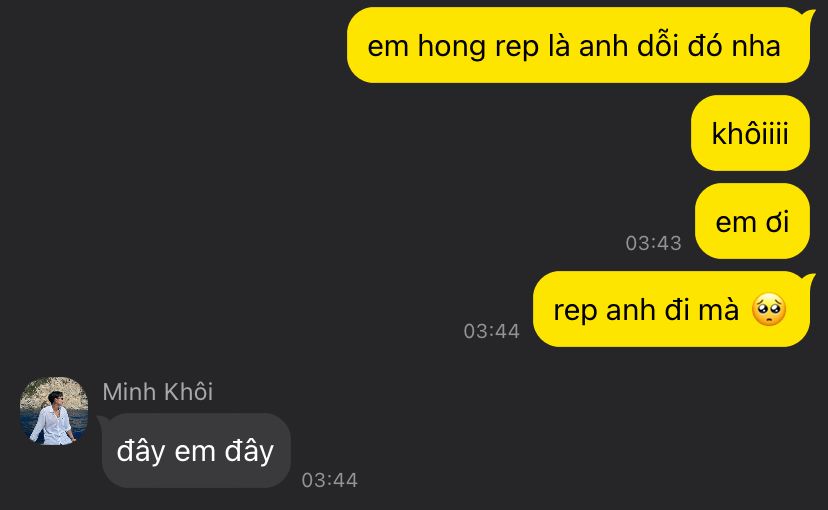Click the middle word 'em' in the gray reply

point(194,452)
